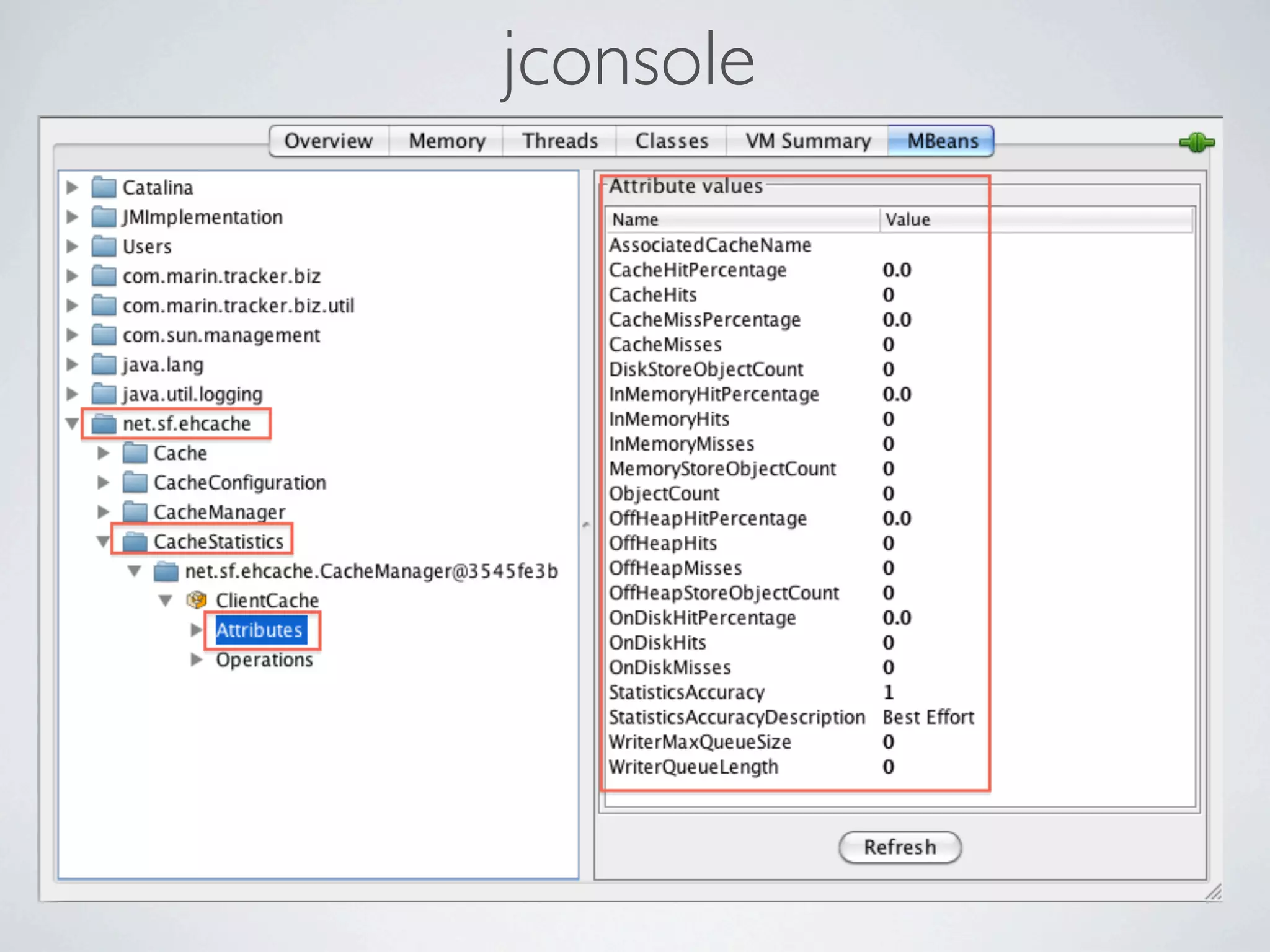Click the CacheStatistics folder icon
The width and height of the screenshot is (1270, 952).
pyautogui.click(x=135, y=541)
